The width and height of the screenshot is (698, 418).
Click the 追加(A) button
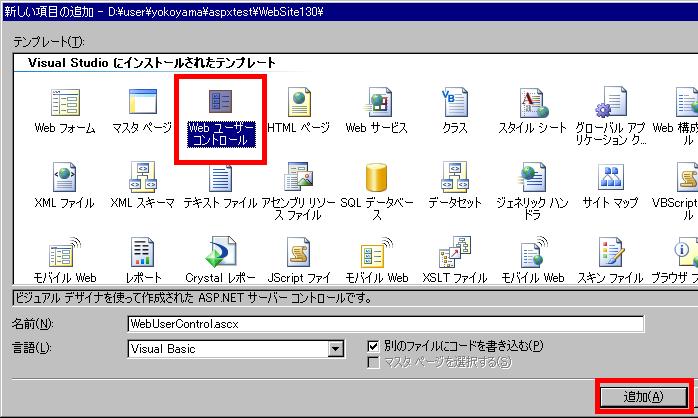[643, 397]
